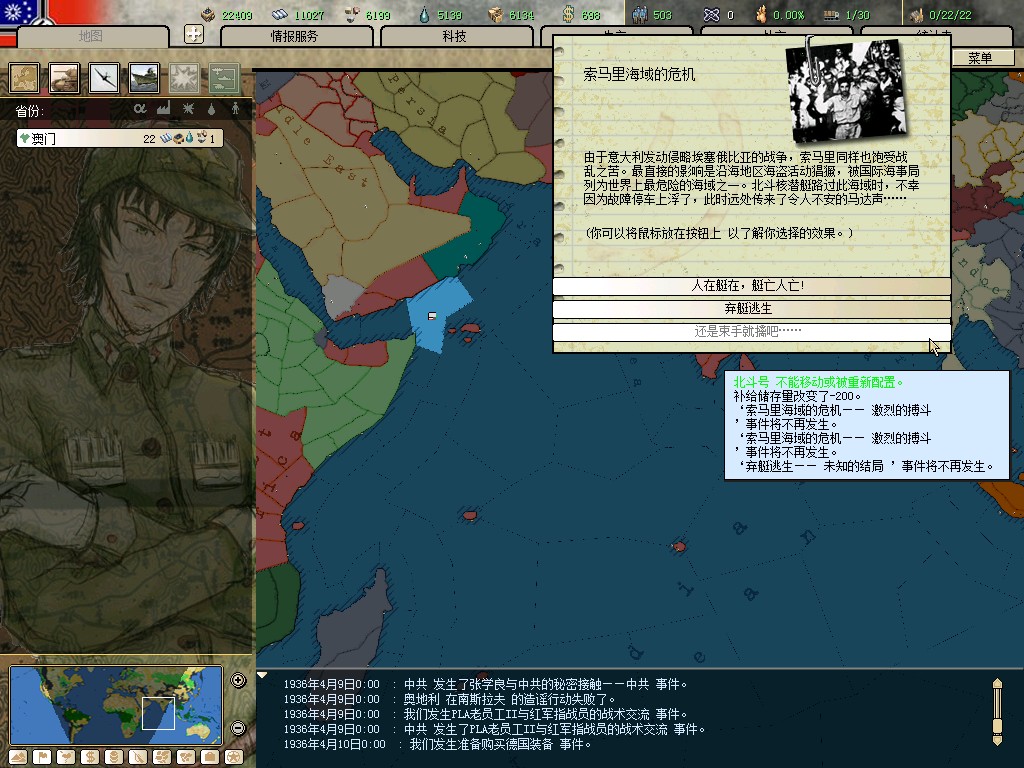Click the industrial capacity icon 0/22/22
This screenshot has width=1024, height=768.
tap(916, 14)
